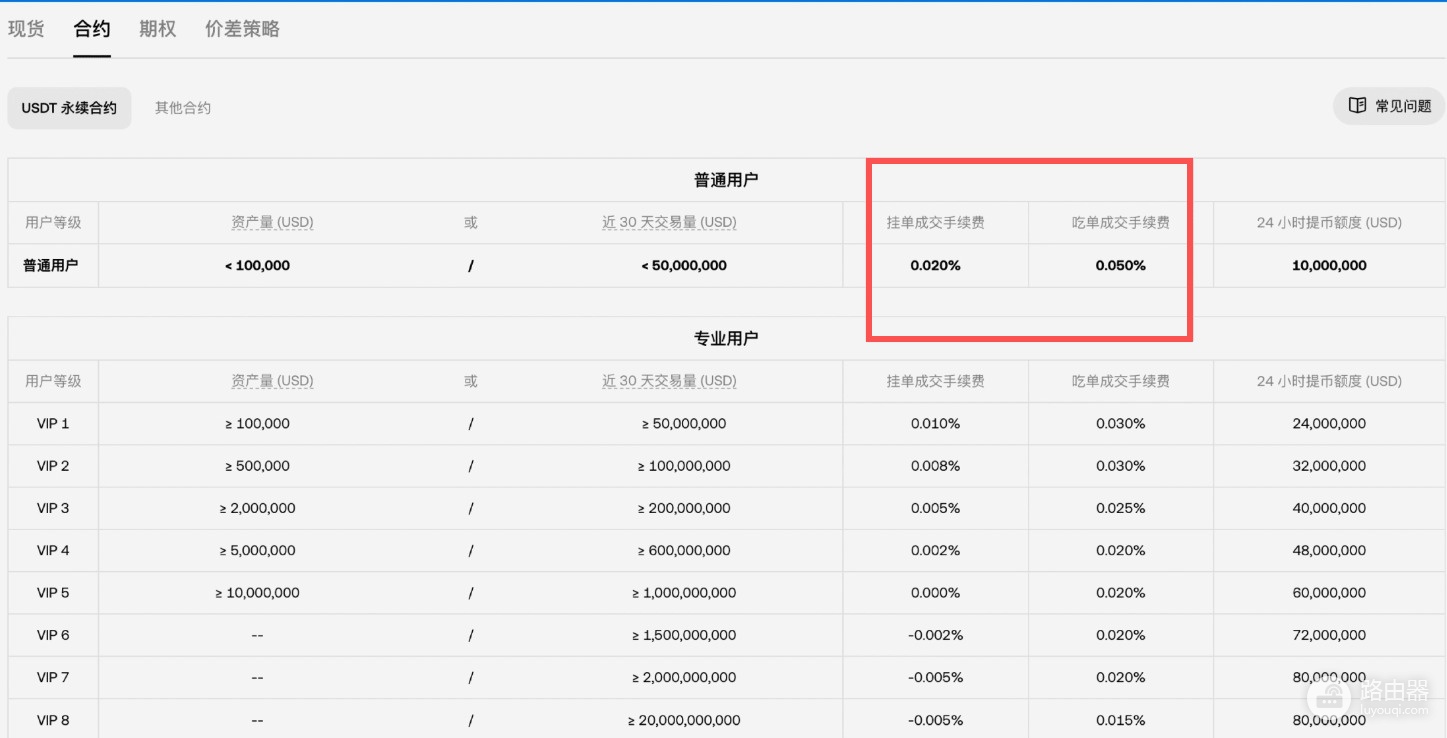Click the 60,000,000 withdrawal limit

click(x=1329, y=593)
